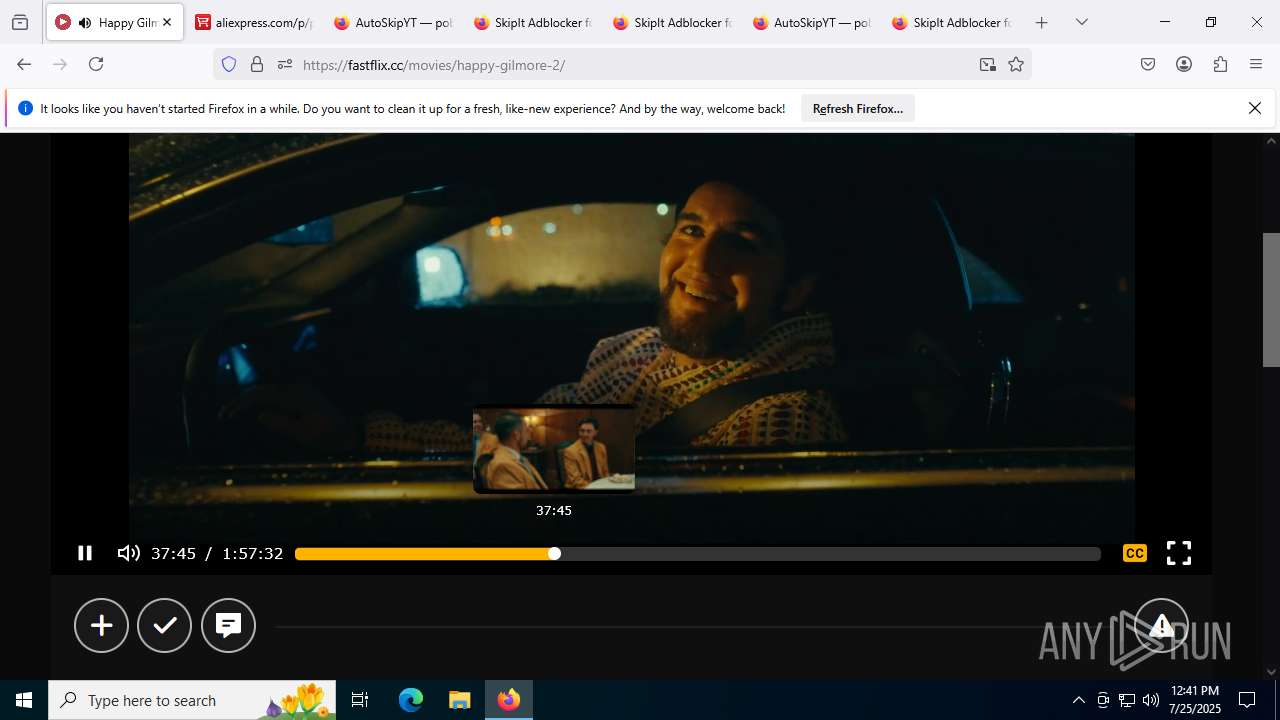Toggle closed captions with the CC button
This screenshot has width=1280, height=720.
[1134, 553]
